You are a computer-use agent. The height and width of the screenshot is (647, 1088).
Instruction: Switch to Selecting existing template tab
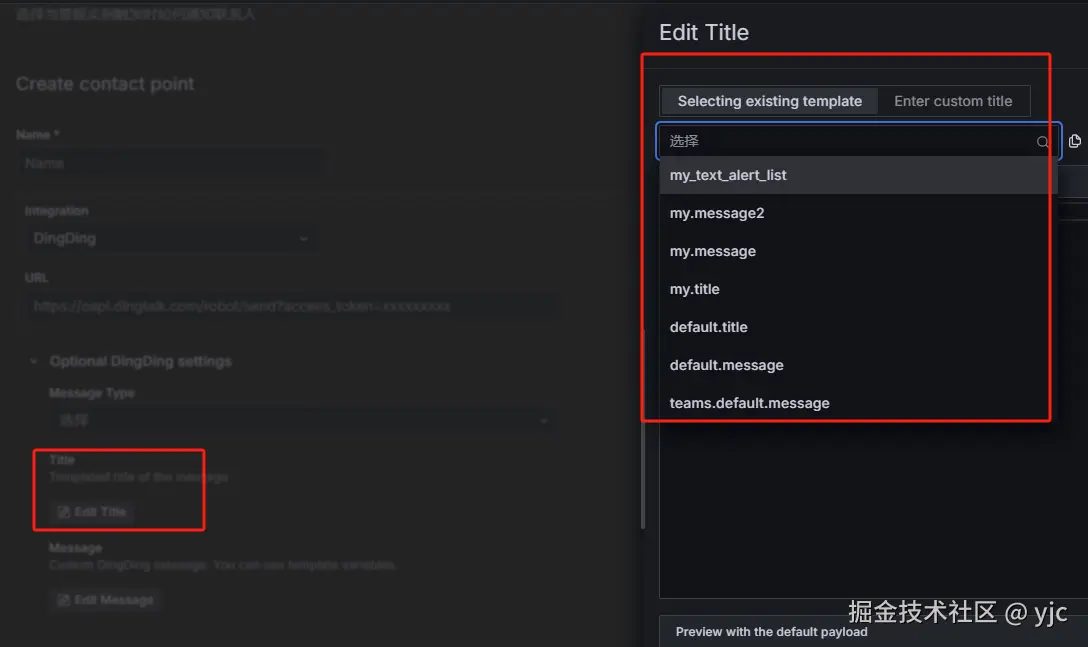pos(769,101)
